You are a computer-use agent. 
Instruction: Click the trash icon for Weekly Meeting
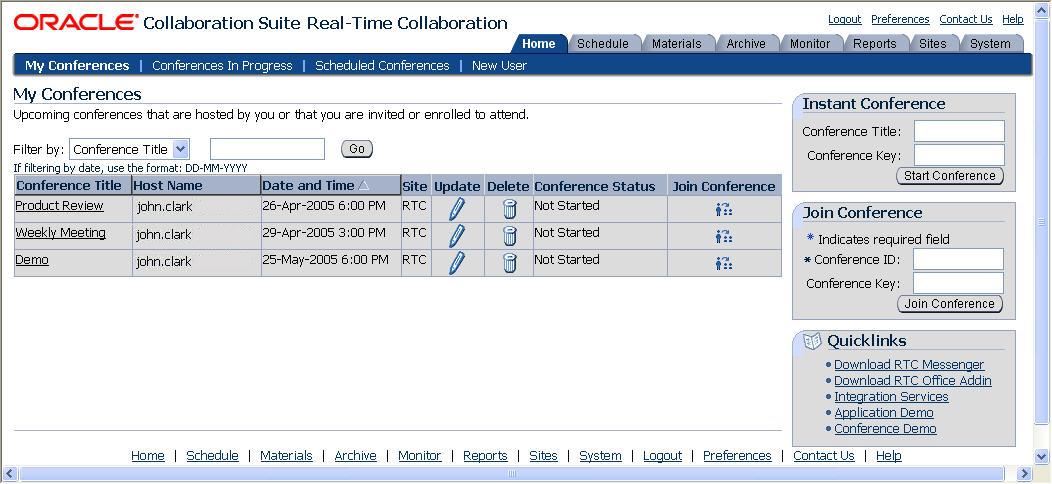[x=509, y=236]
